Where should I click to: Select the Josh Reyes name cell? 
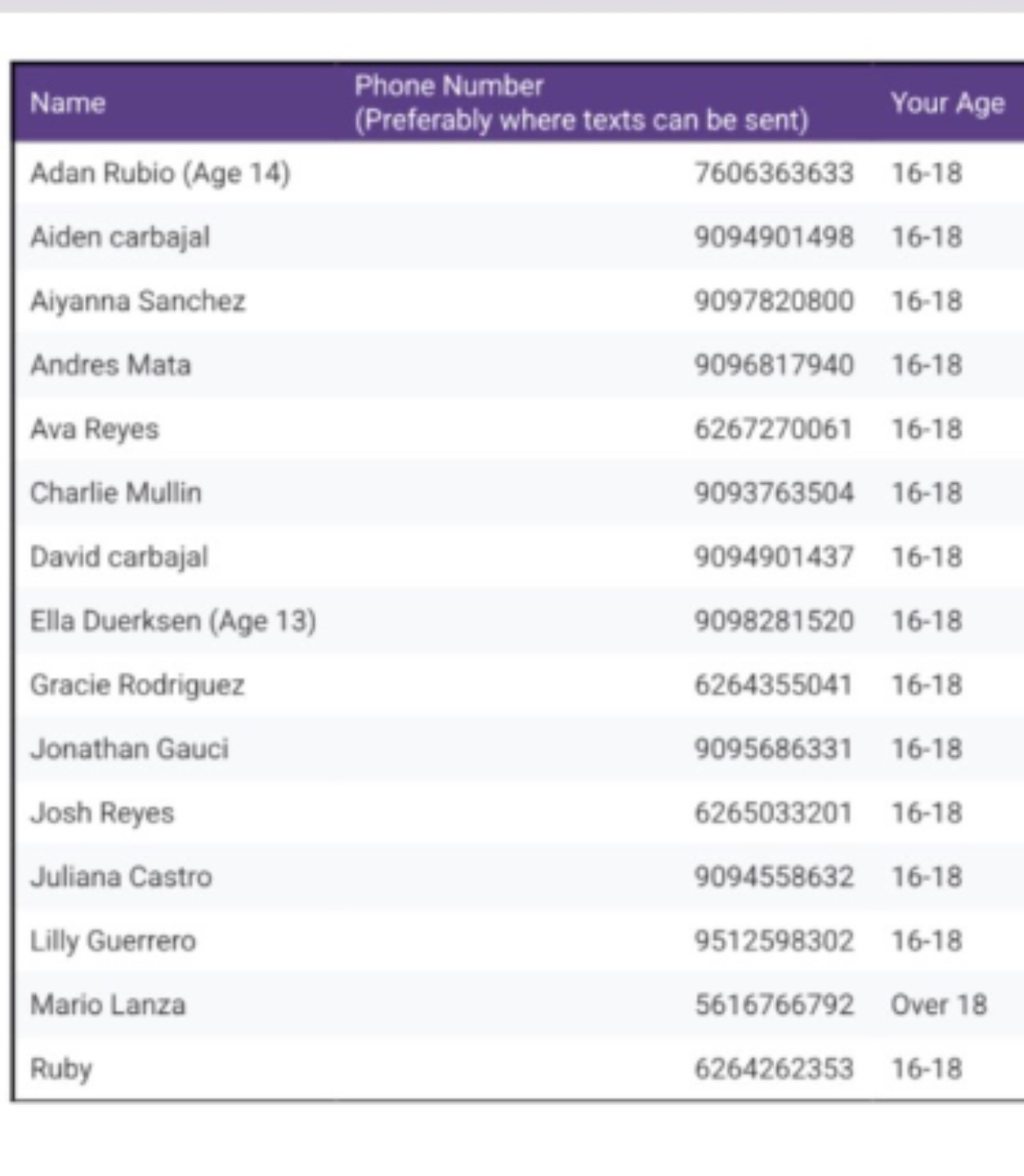[102, 813]
